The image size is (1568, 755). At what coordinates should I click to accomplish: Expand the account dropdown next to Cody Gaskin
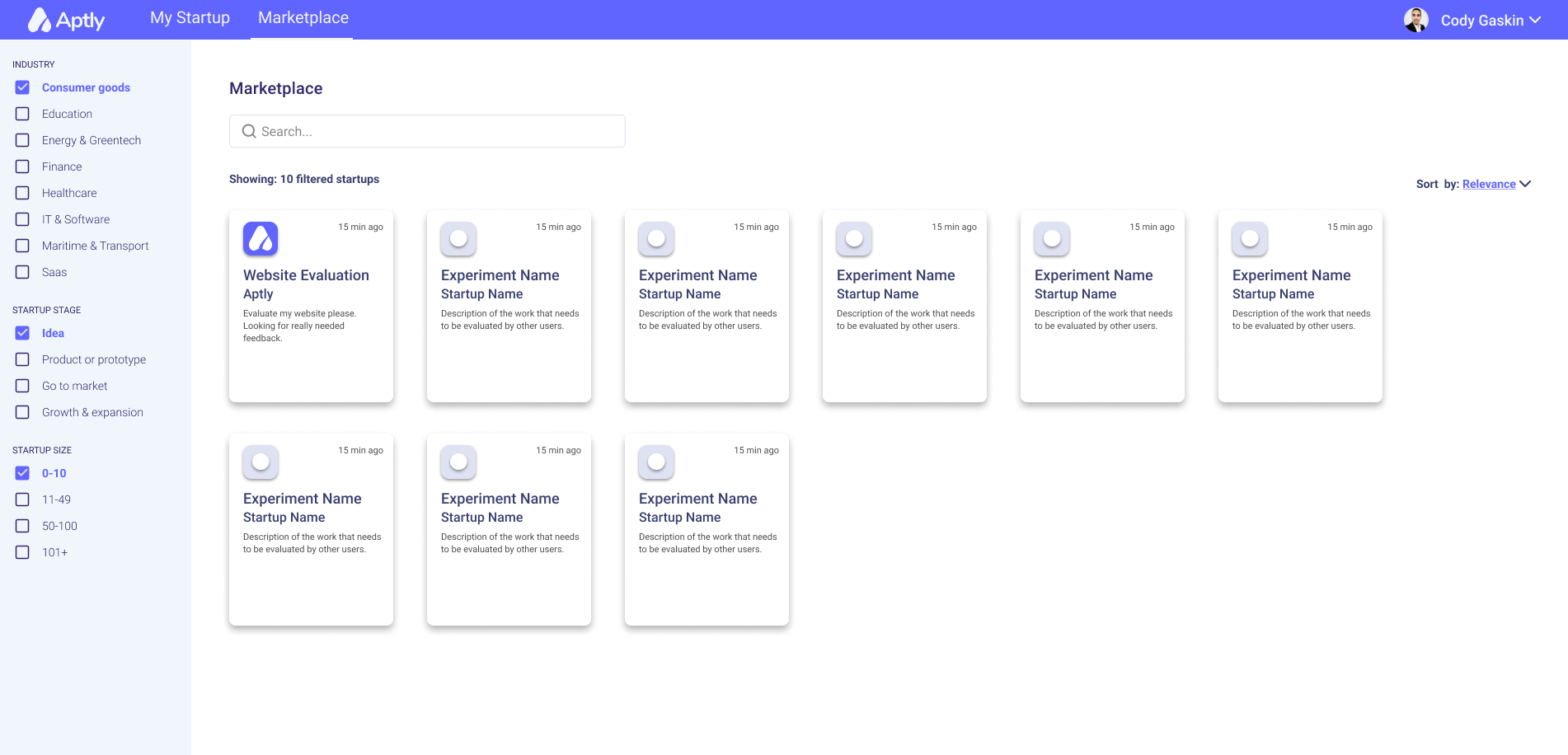click(x=1539, y=20)
